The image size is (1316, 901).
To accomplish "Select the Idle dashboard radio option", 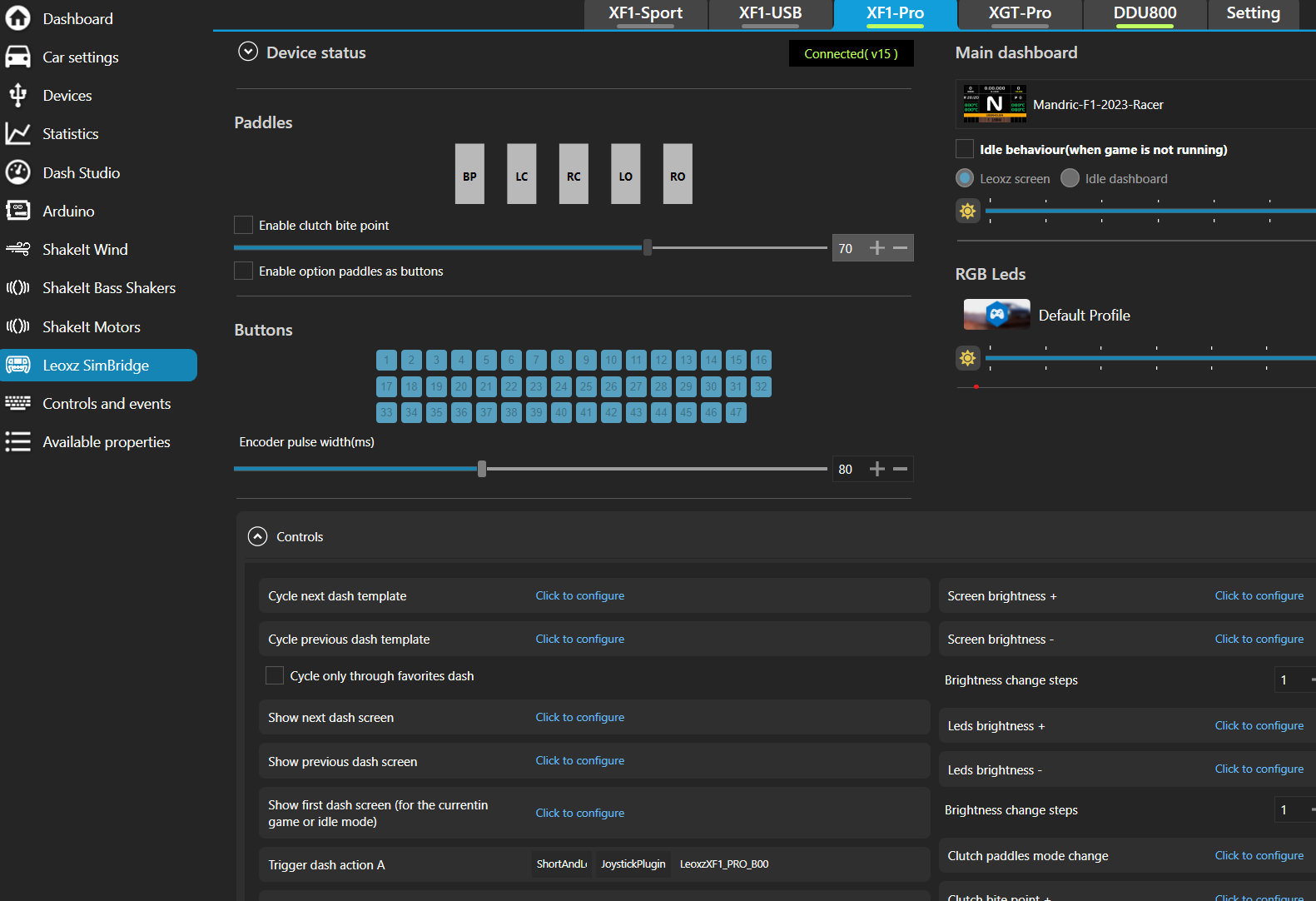I will pos(1070,178).
